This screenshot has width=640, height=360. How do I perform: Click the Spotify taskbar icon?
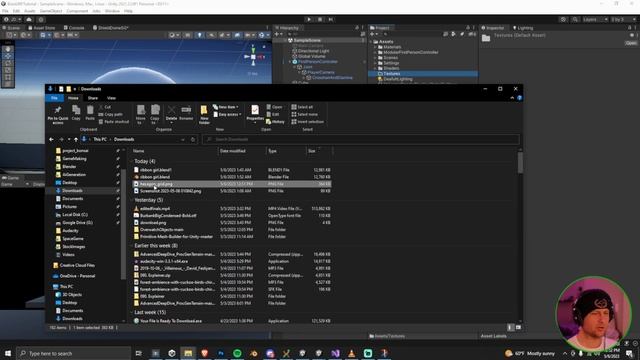click(x=237, y=353)
